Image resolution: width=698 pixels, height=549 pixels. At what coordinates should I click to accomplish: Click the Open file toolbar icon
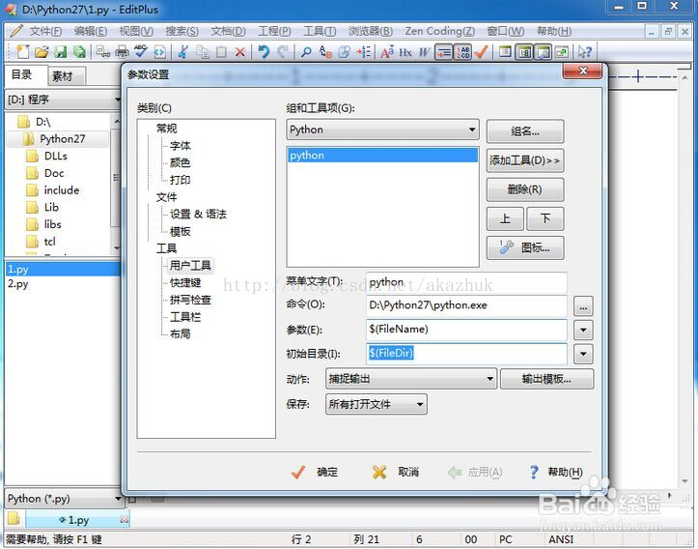(41, 52)
